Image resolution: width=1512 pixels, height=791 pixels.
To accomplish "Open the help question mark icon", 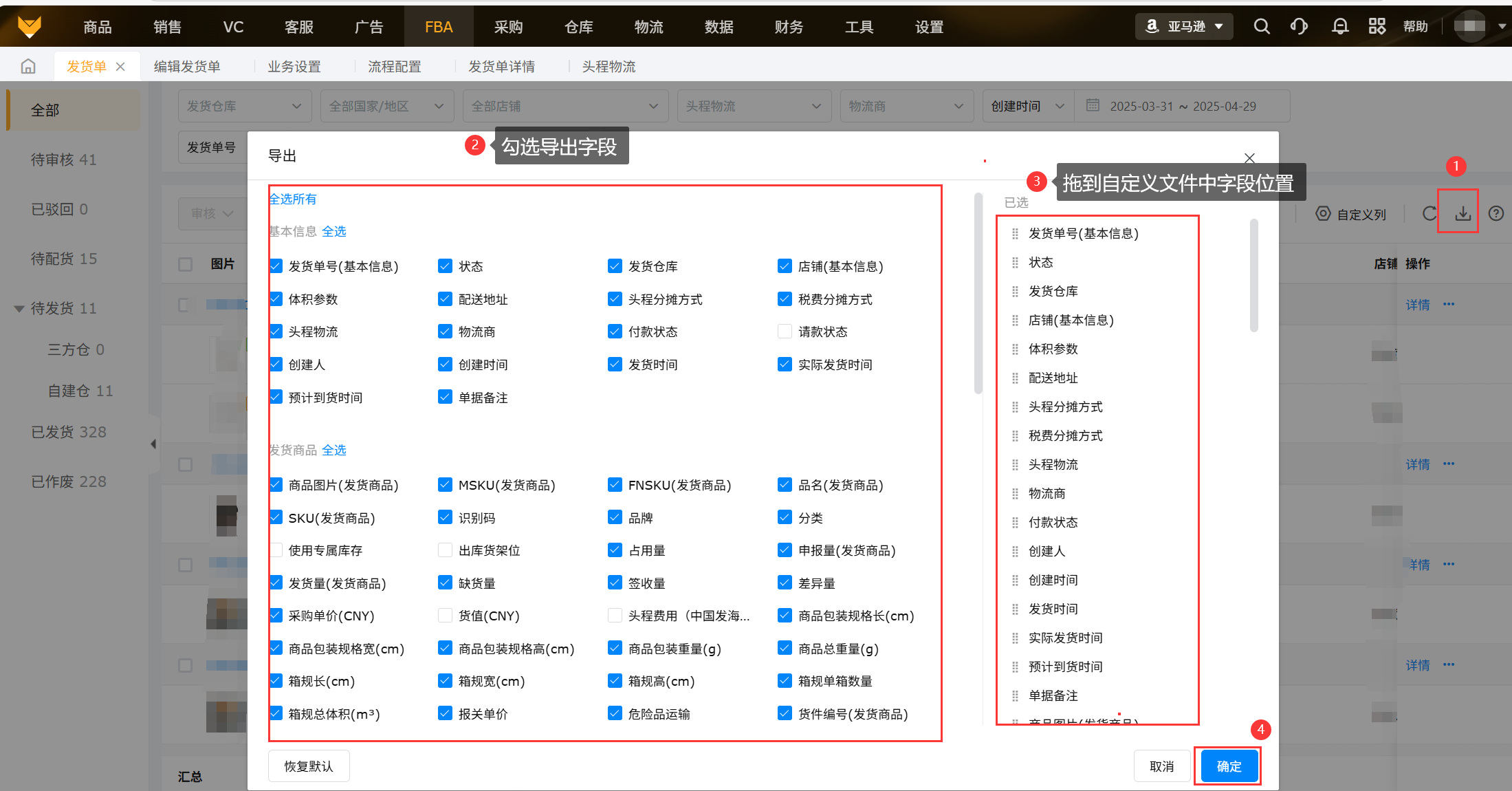I will click(1495, 214).
